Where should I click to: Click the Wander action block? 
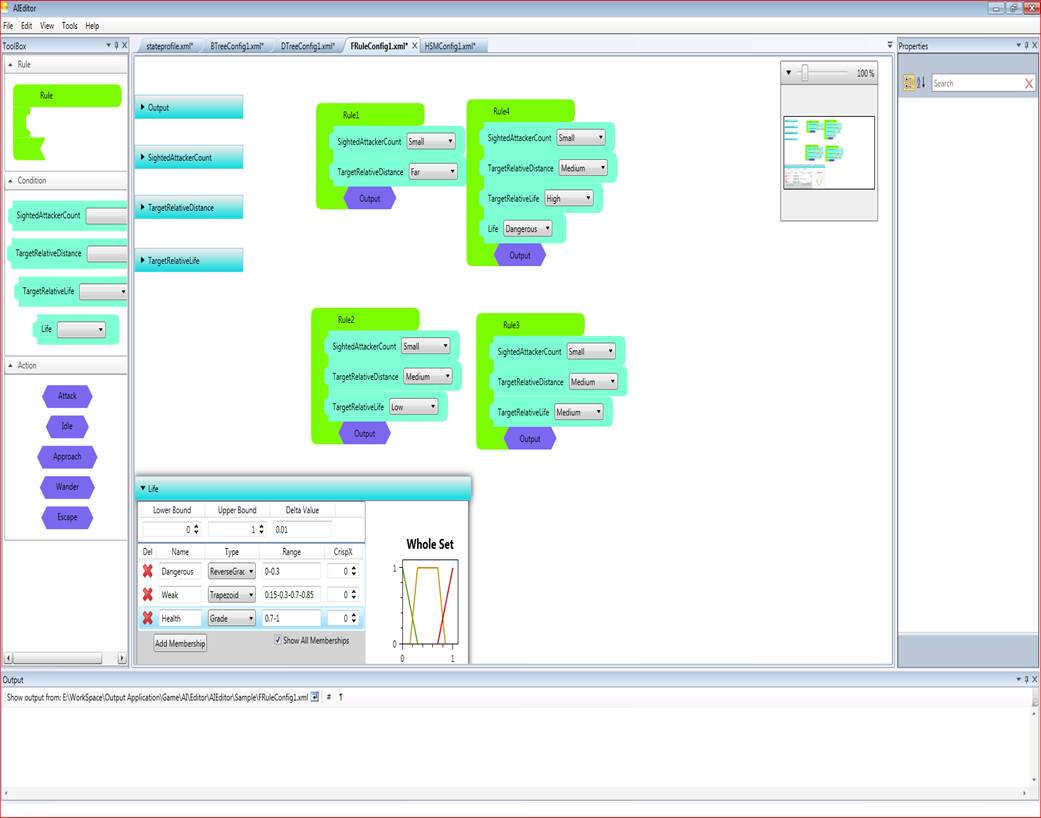point(67,487)
